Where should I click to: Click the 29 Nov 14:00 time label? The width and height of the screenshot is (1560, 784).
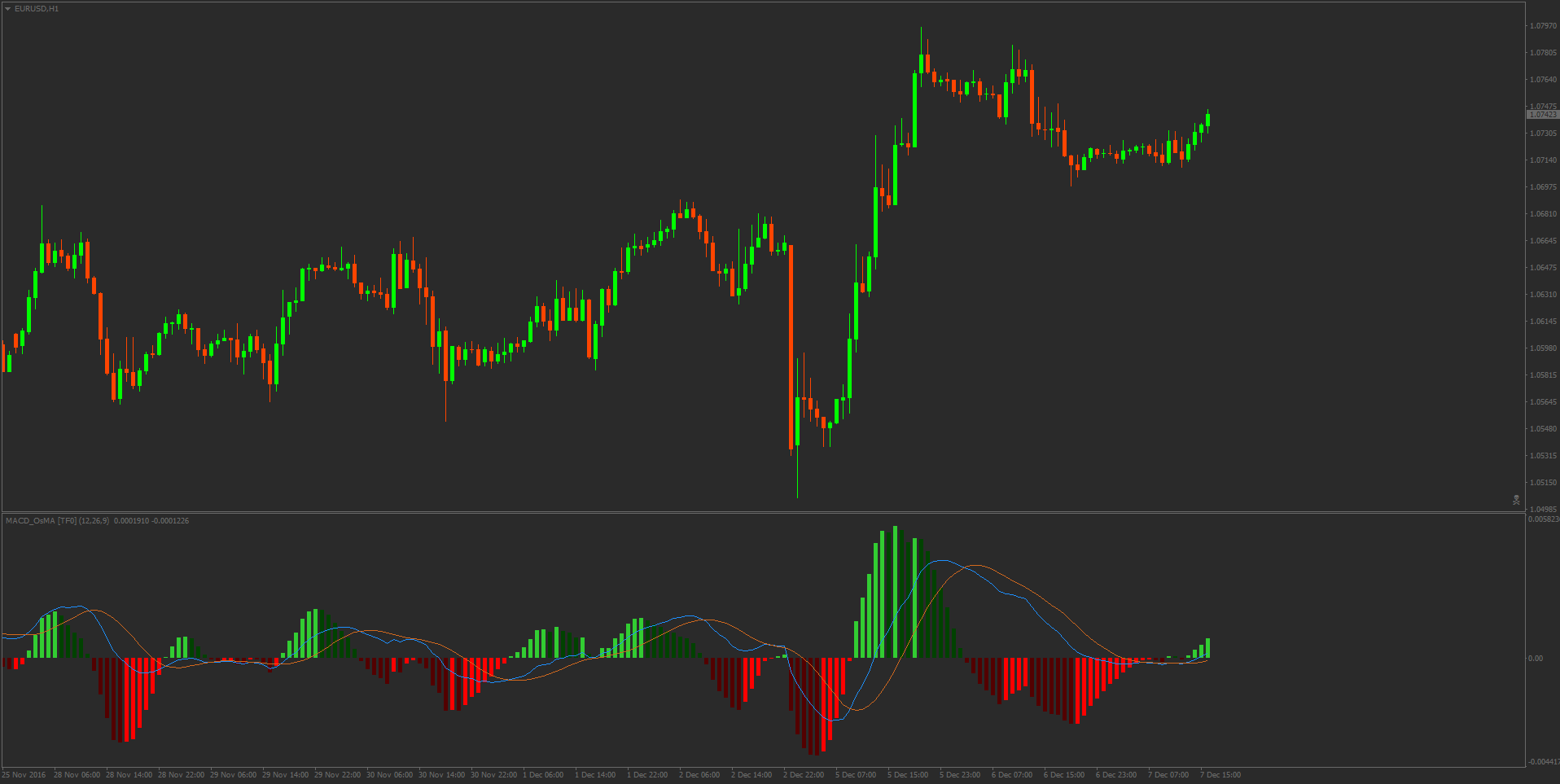[285, 775]
